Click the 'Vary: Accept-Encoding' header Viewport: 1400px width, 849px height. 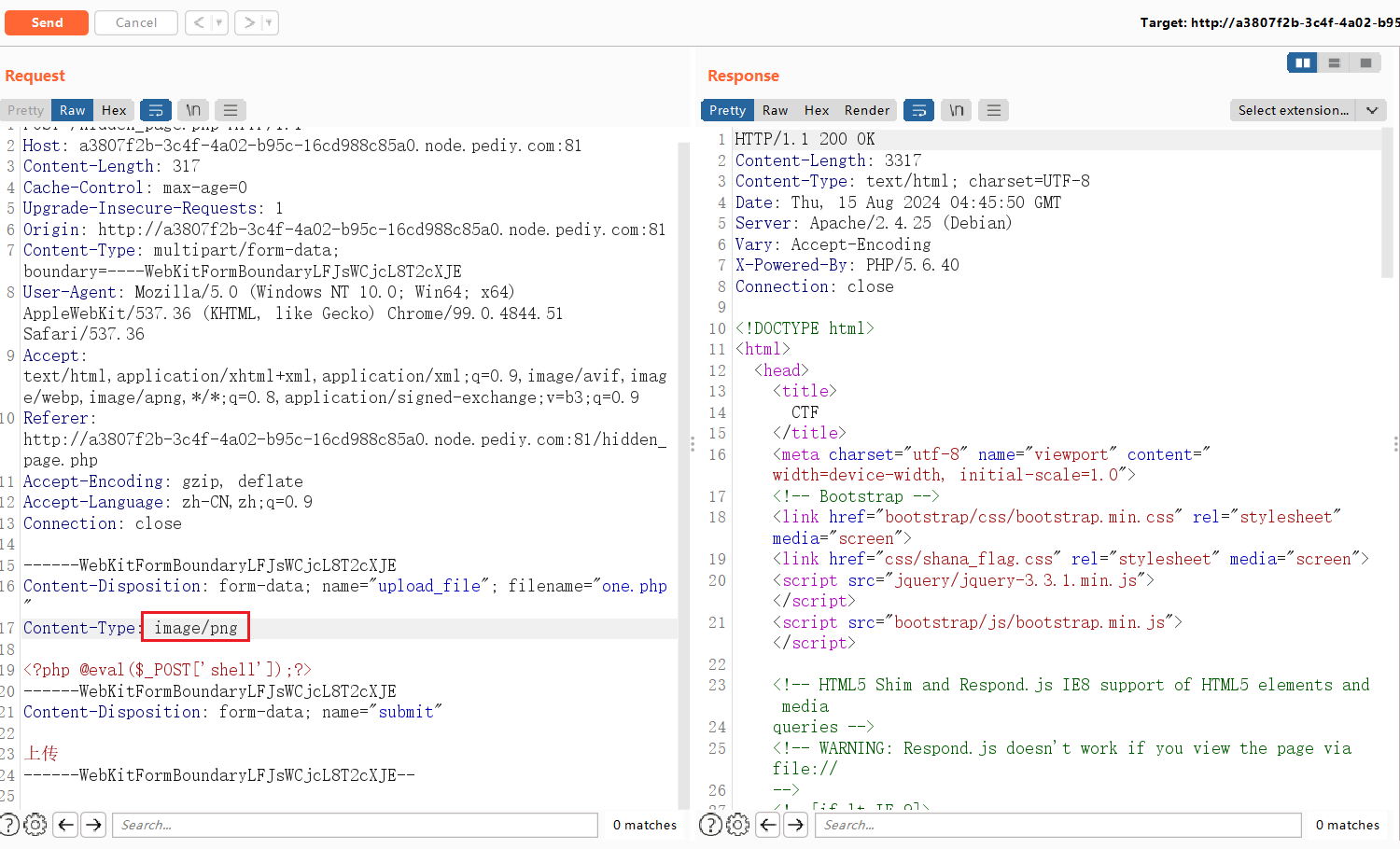tap(833, 244)
